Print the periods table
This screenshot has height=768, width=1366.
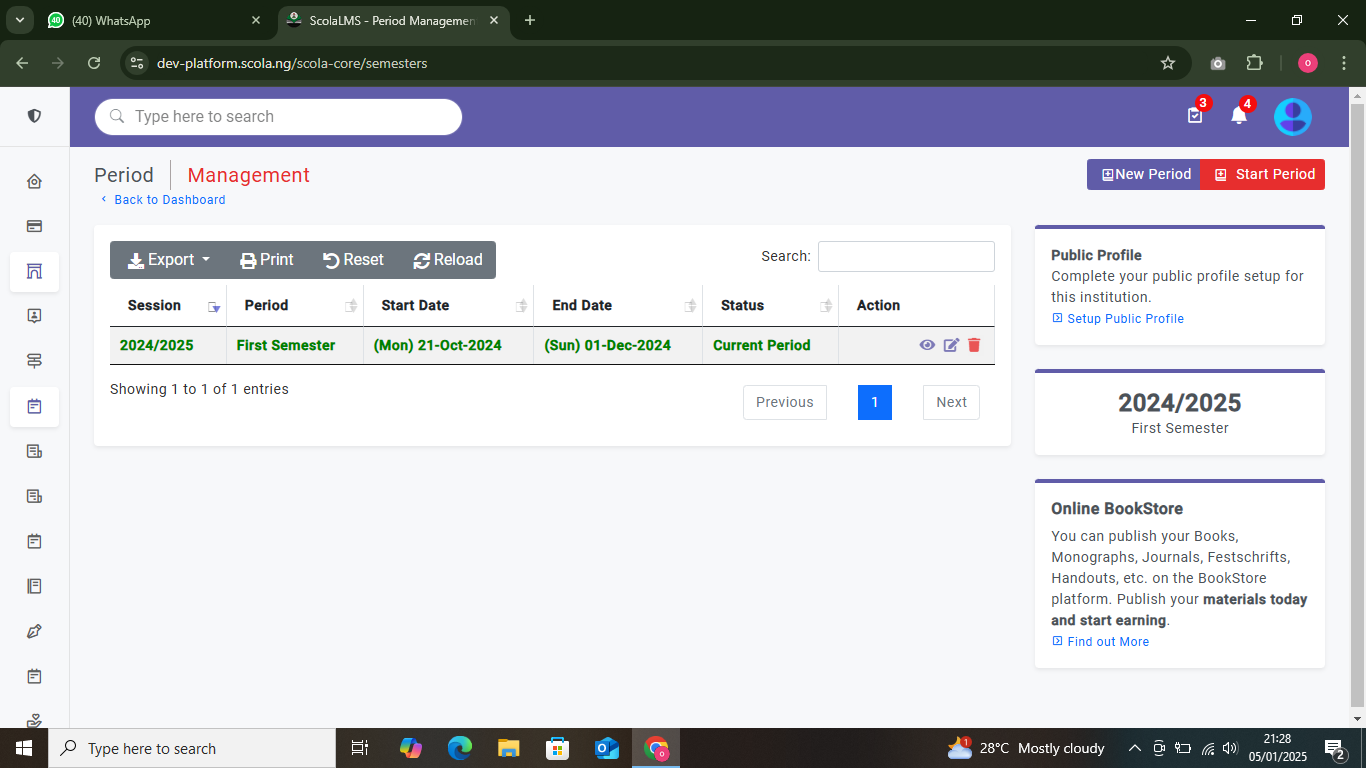tap(267, 260)
